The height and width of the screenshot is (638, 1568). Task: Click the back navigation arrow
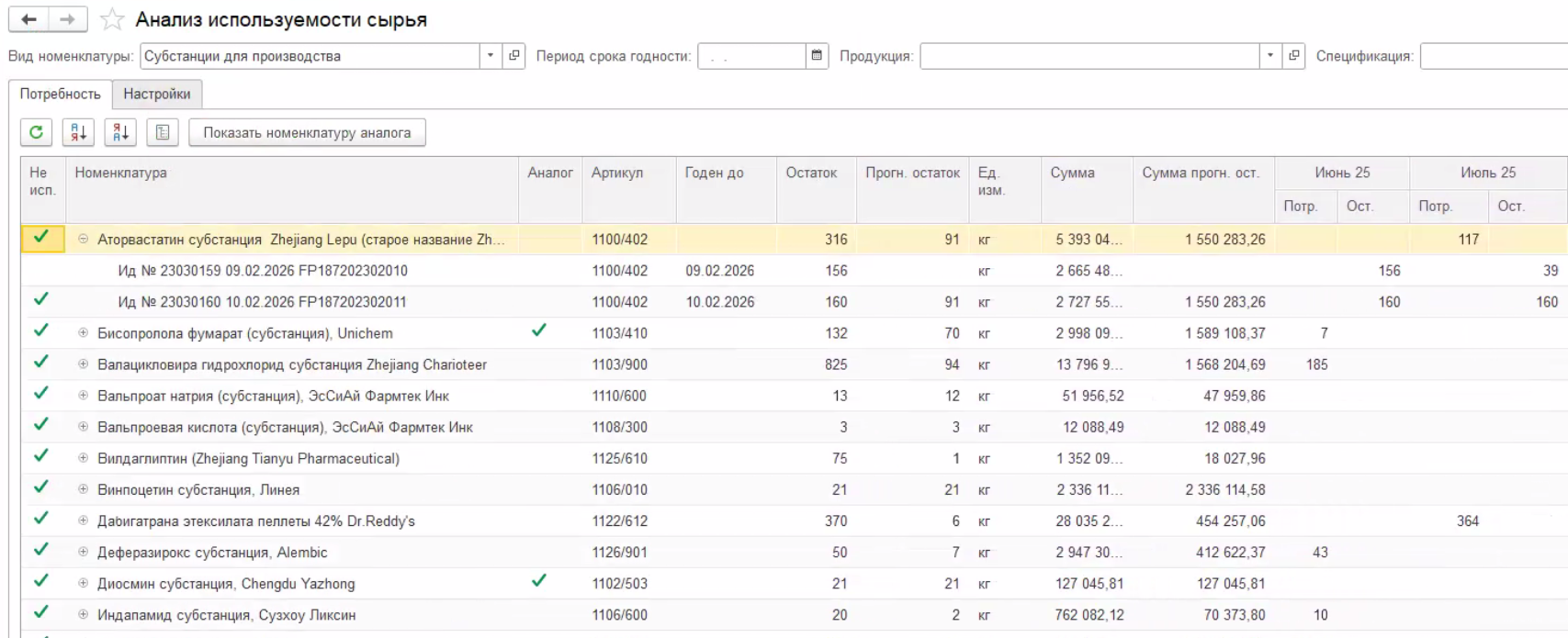pos(28,19)
